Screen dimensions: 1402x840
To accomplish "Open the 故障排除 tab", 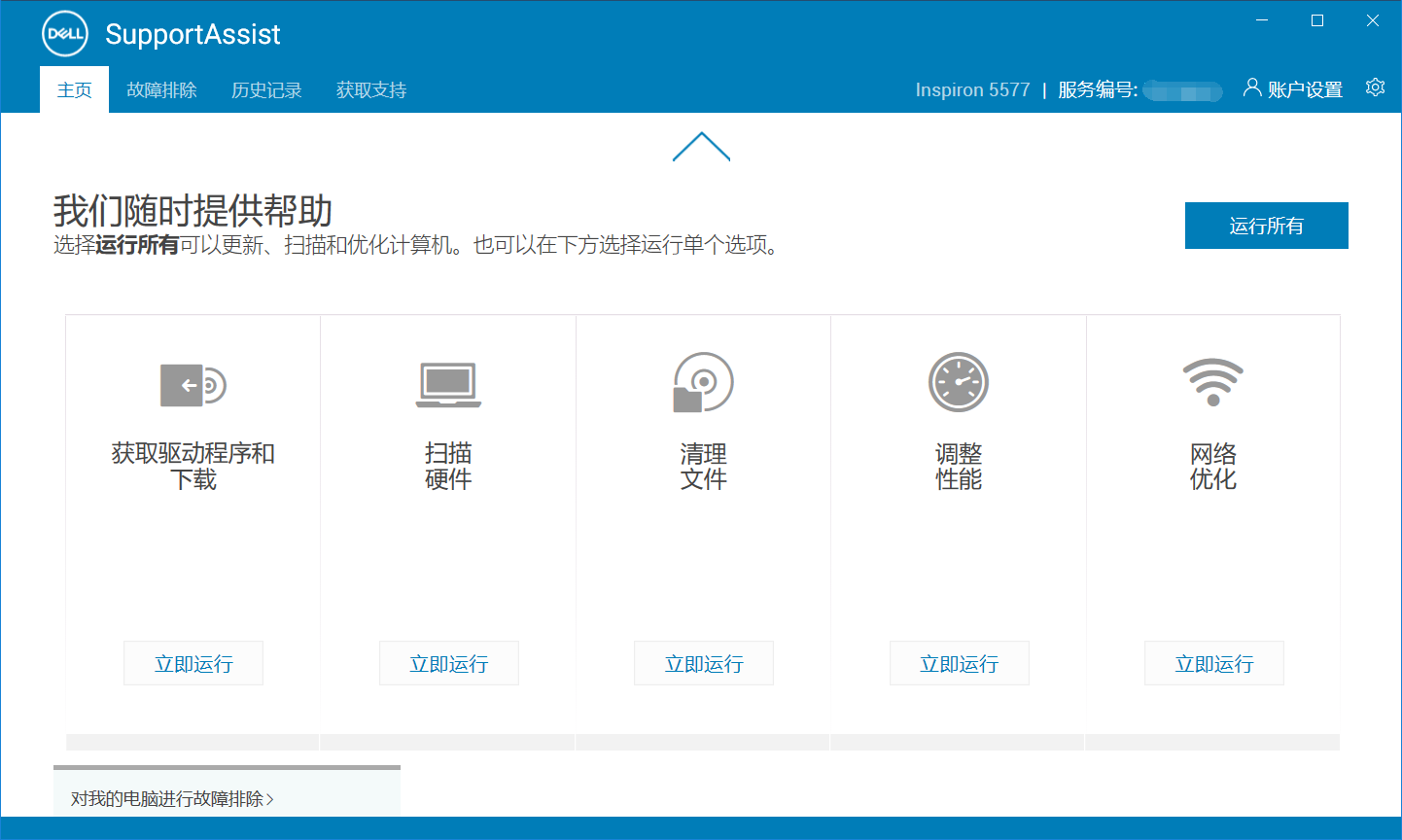I will pos(161,90).
